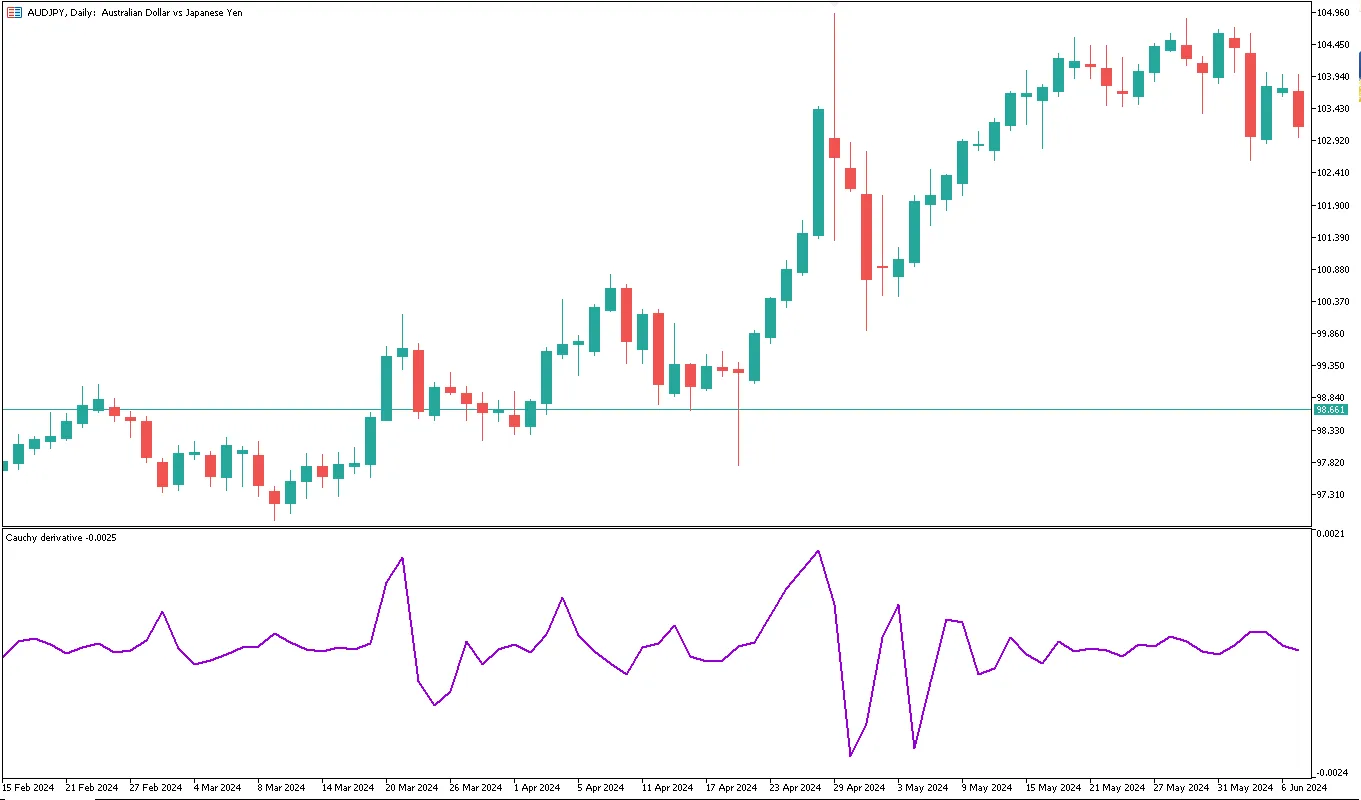Click the 99.350 price scale label

point(1332,366)
